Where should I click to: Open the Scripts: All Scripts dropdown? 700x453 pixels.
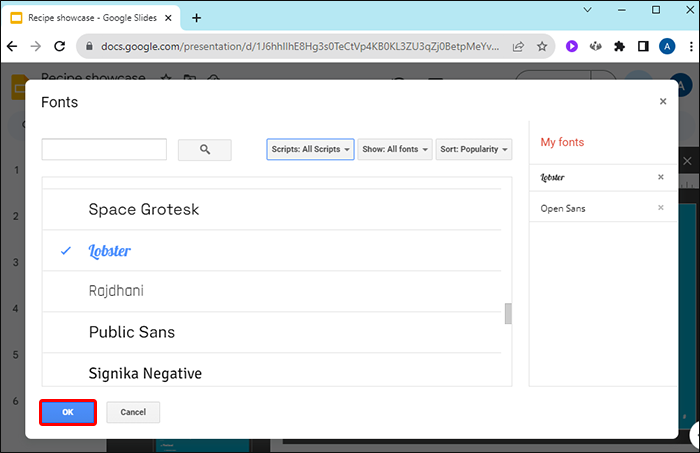point(310,150)
